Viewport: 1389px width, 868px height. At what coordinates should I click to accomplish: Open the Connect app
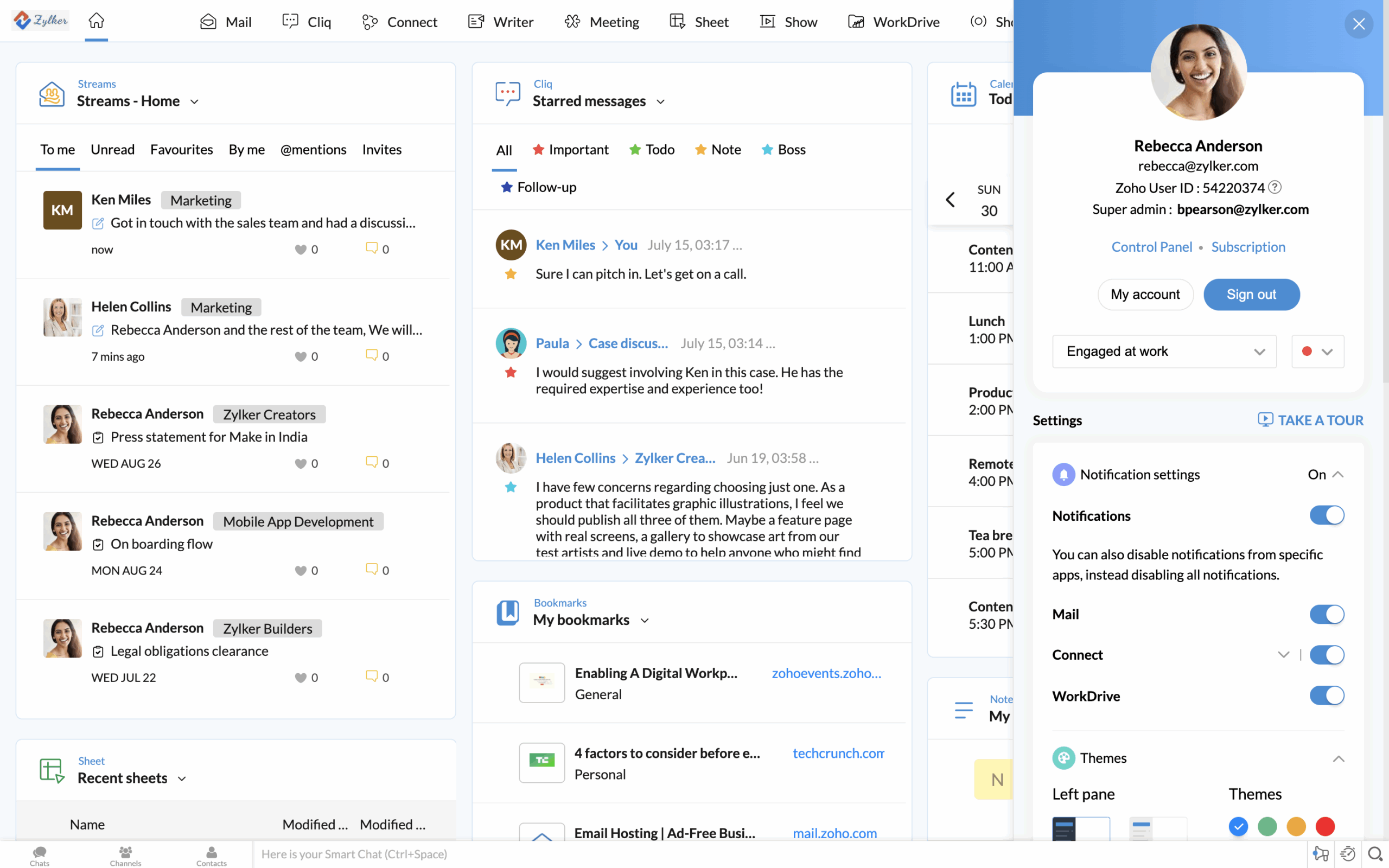pyautogui.click(x=399, y=22)
